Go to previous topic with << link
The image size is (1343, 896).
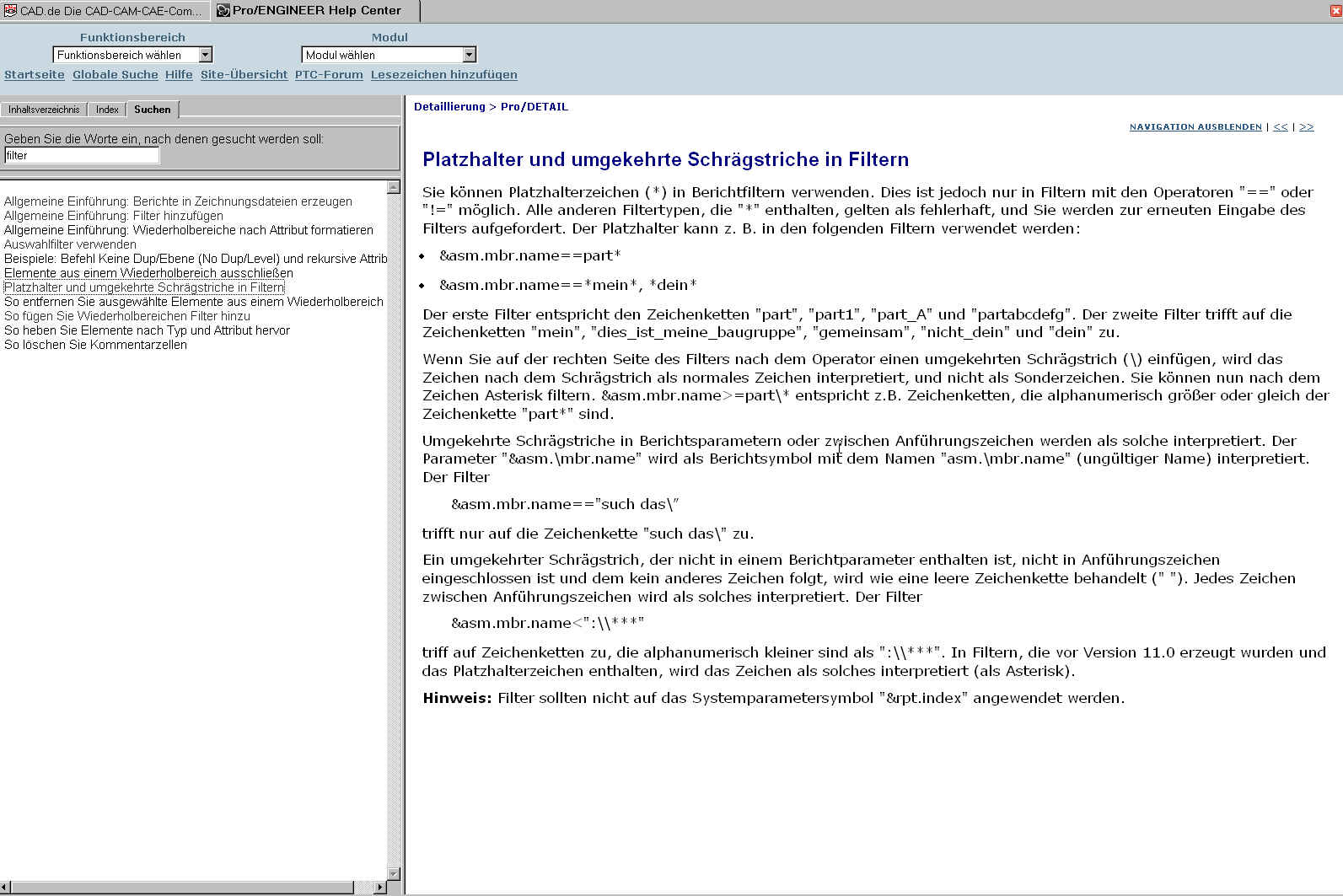(x=1281, y=127)
